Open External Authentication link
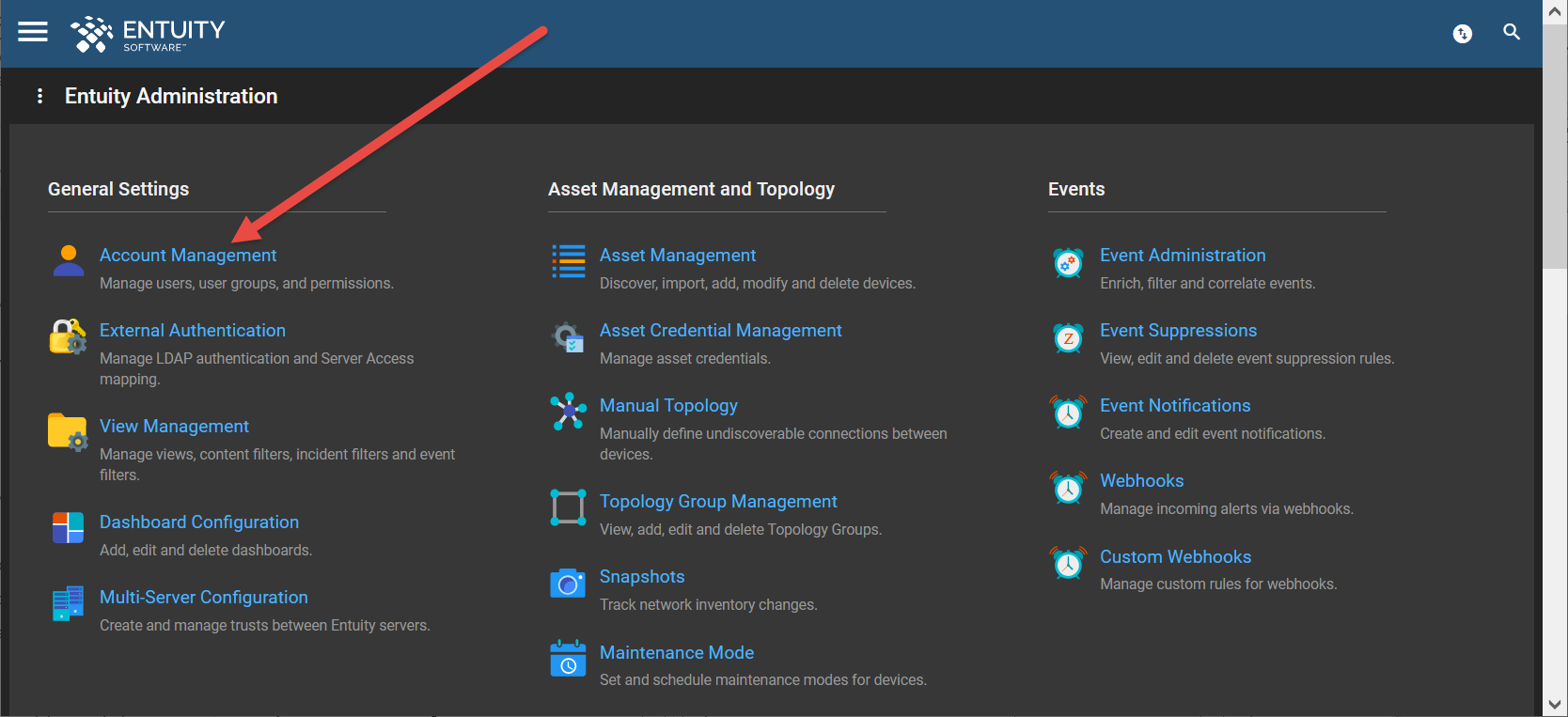Screen dimensions: 1568x717 point(193,331)
